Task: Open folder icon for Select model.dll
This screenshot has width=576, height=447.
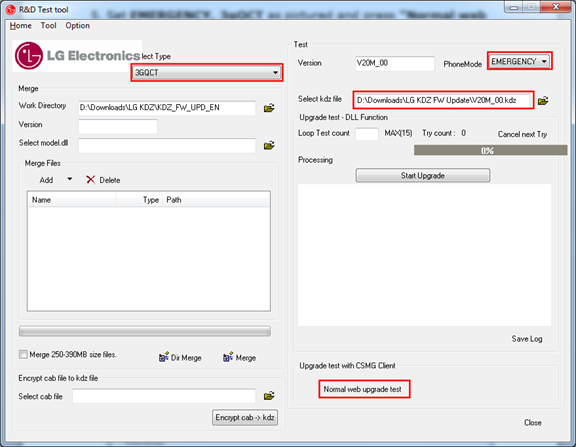Action: 269,145
